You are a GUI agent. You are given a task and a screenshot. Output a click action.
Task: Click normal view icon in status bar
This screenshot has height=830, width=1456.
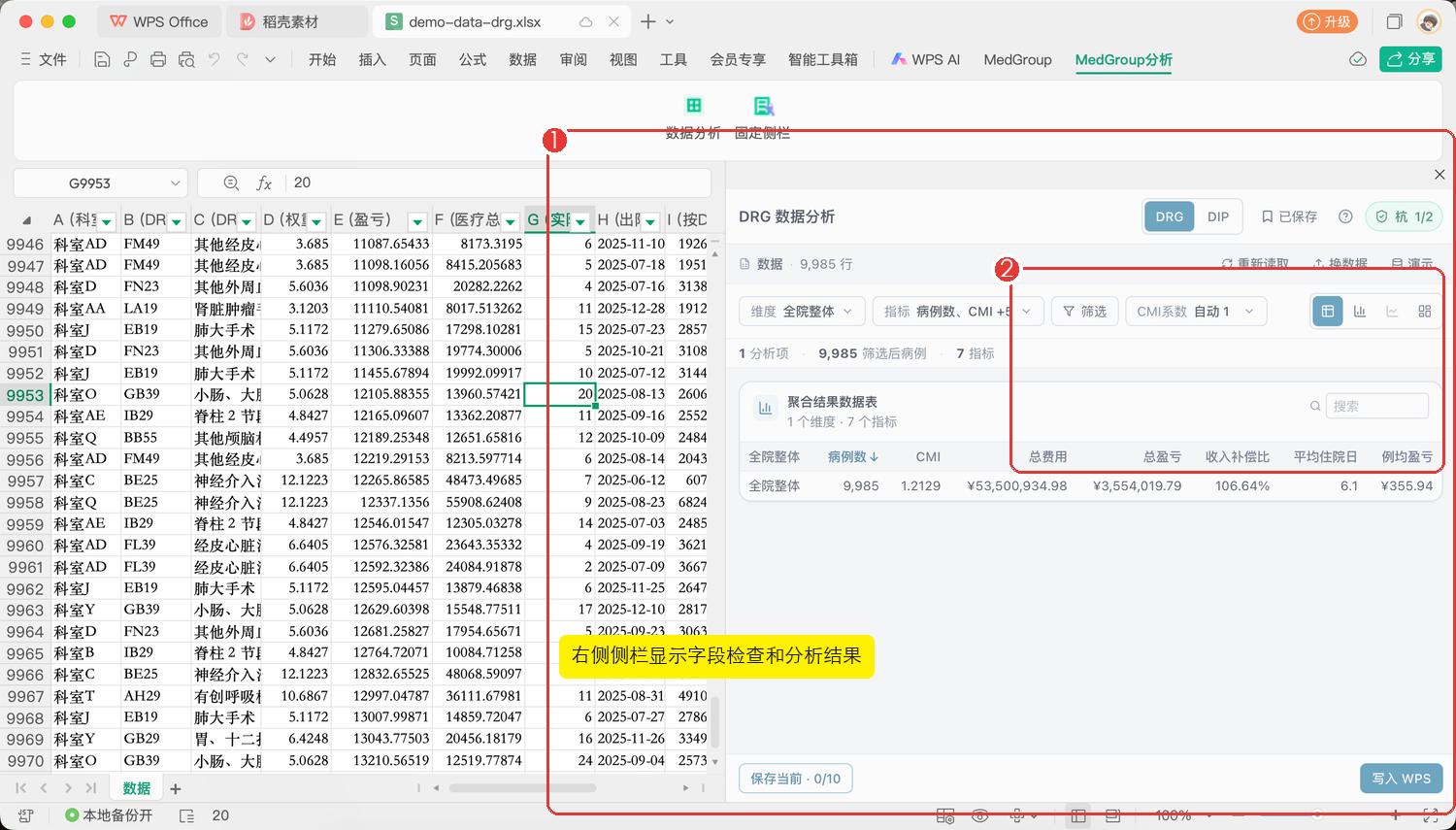[x=1076, y=815]
